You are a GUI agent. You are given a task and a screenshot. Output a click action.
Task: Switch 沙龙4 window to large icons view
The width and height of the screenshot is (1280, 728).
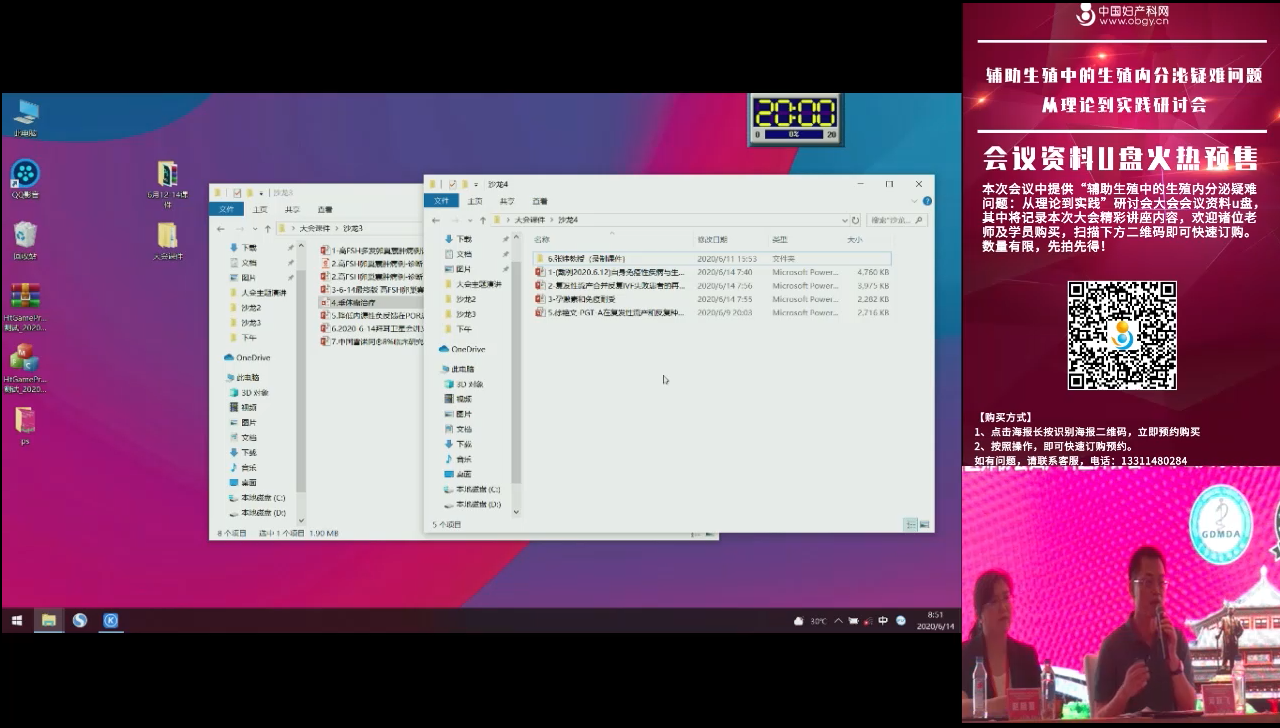pyautogui.click(x=924, y=524)
